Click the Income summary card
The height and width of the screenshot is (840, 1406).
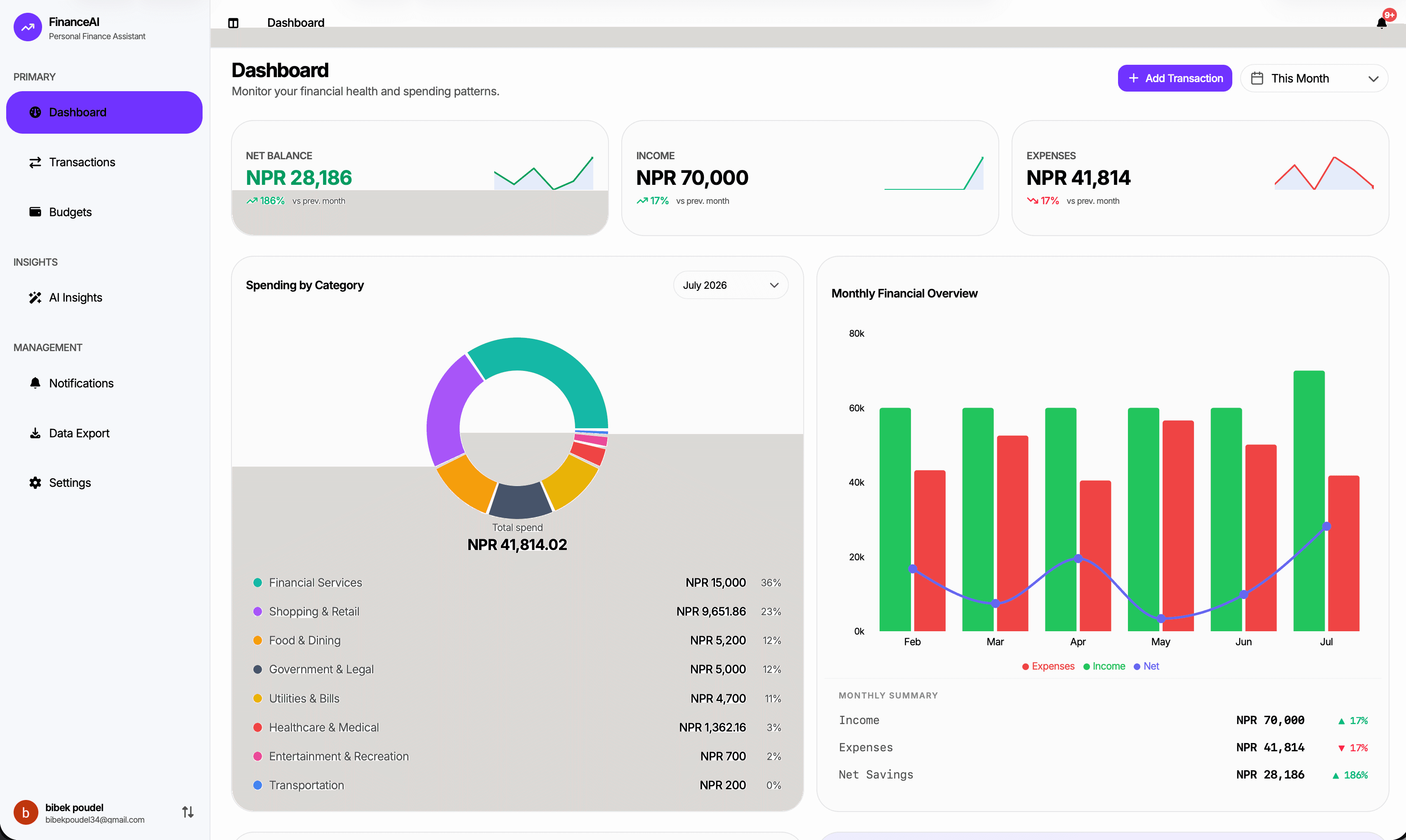[810, 178]
